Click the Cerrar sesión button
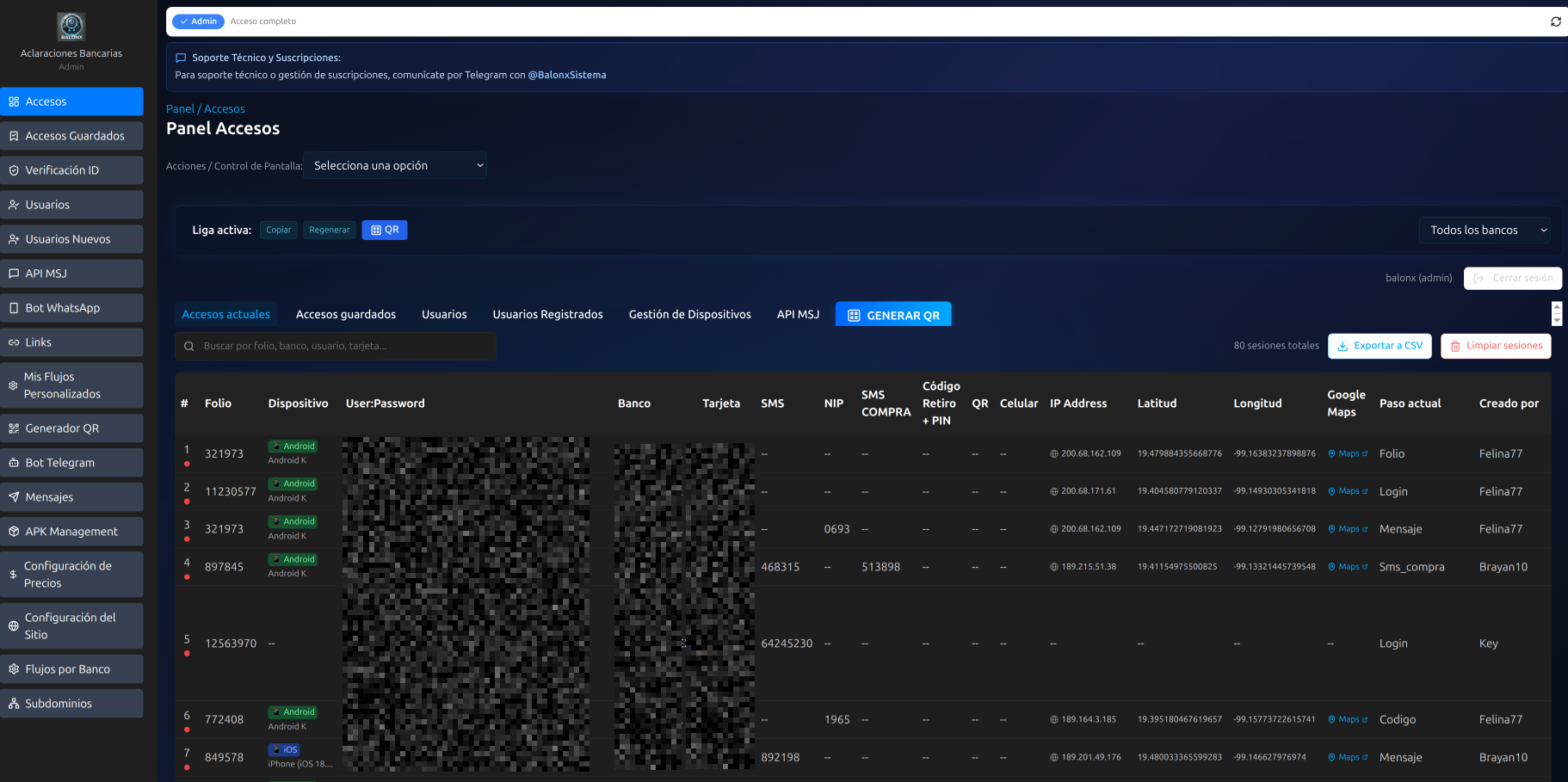Viewport: 1568px width, 782px height. pos(1513,278)
